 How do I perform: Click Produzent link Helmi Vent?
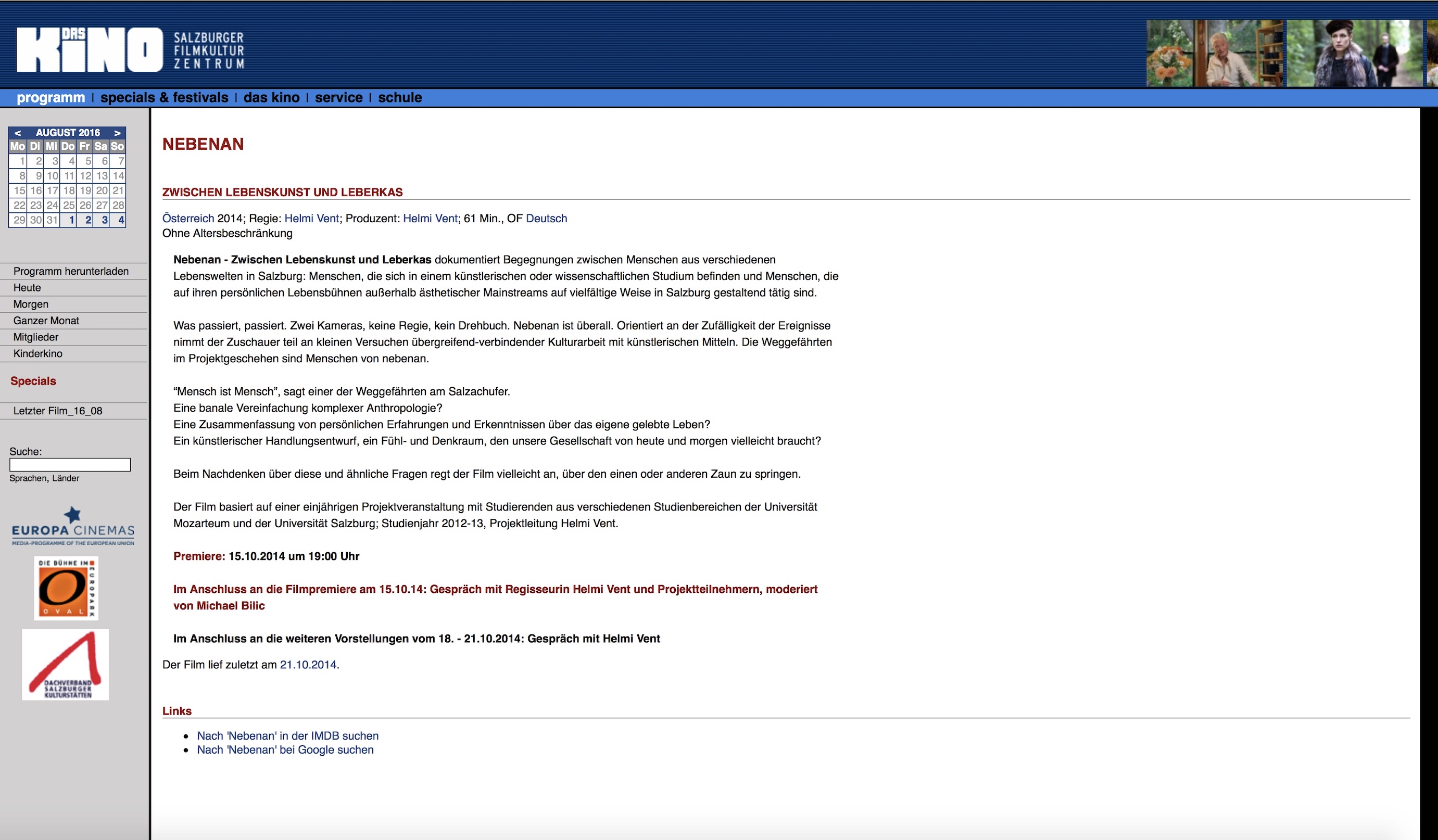point(430,219)
